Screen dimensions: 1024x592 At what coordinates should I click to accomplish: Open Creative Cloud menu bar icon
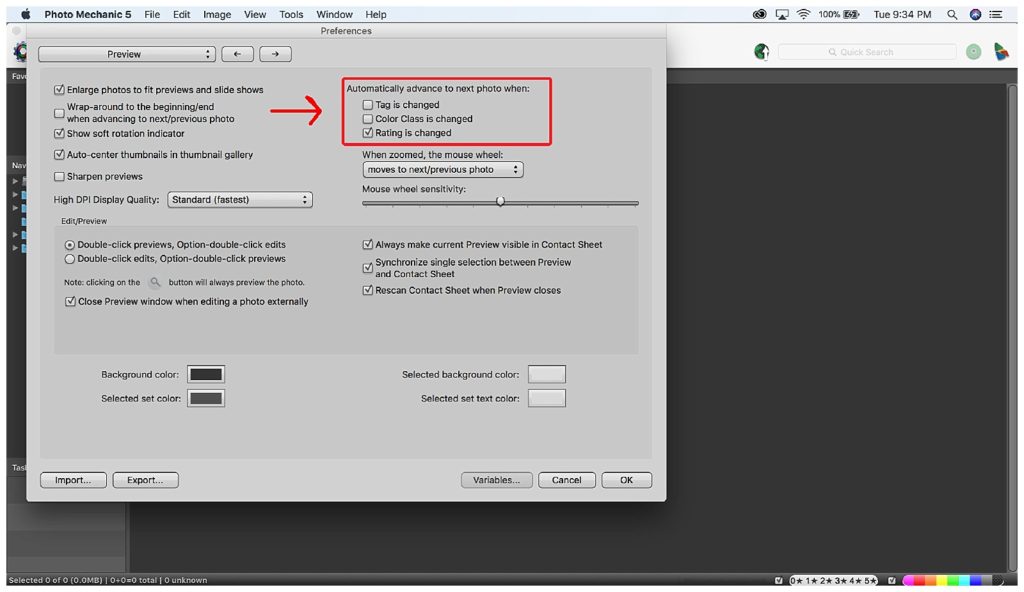pos(759,14)
